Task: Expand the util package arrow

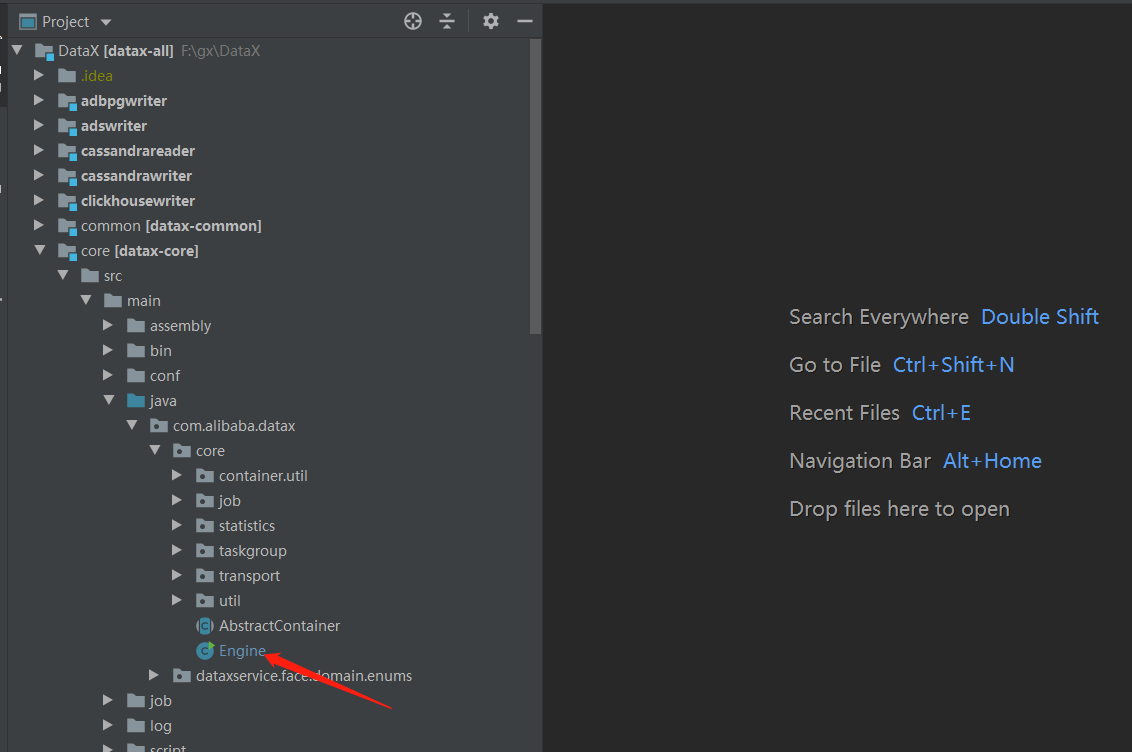Action: tap(177, 600)
